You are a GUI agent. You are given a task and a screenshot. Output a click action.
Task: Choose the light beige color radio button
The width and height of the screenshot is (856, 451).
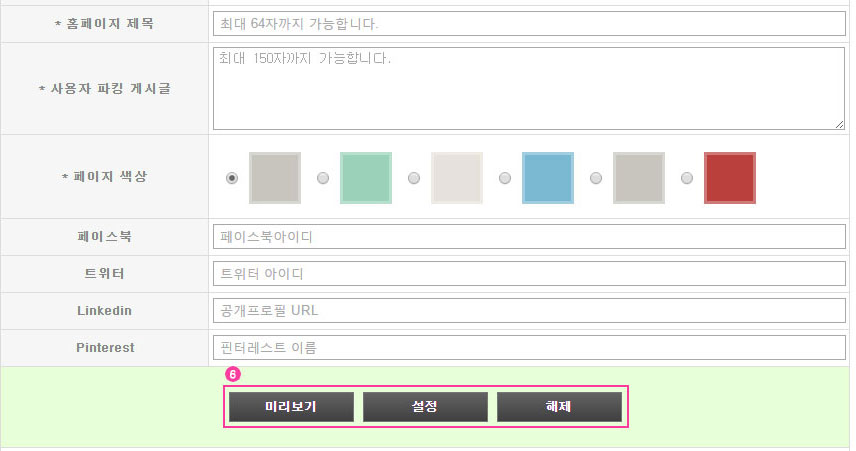coord(414,178)
